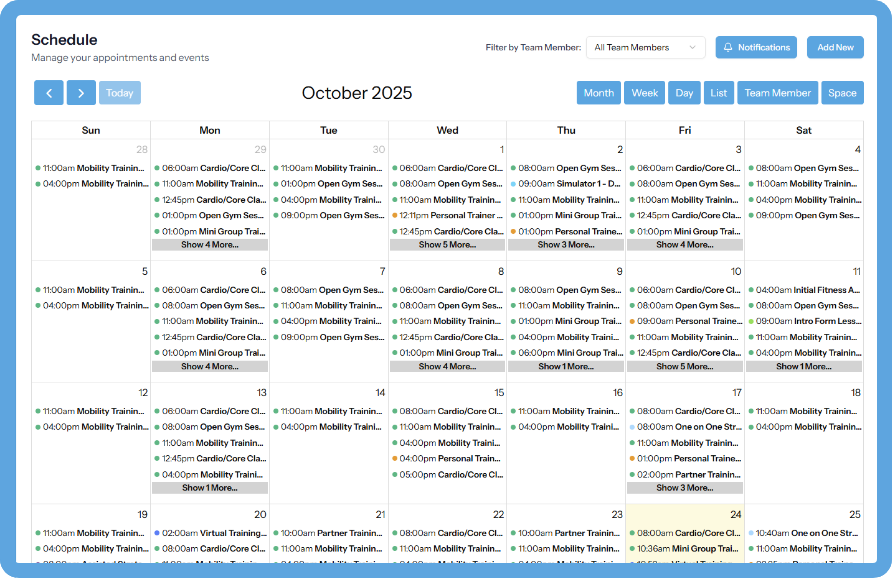Expand Show 3 More on October 2
The image size is (892, 578).
pyautogui.click(x=566, y=244)
